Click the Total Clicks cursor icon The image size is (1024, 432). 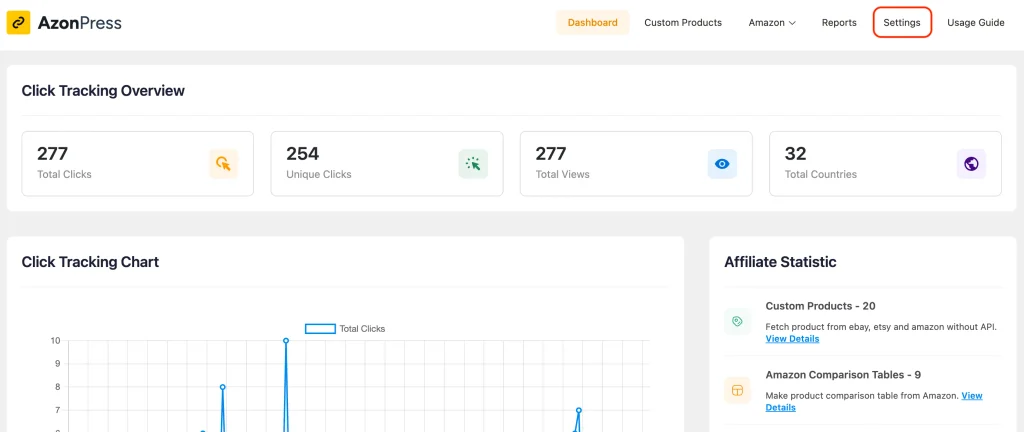(x=223, y=164)
